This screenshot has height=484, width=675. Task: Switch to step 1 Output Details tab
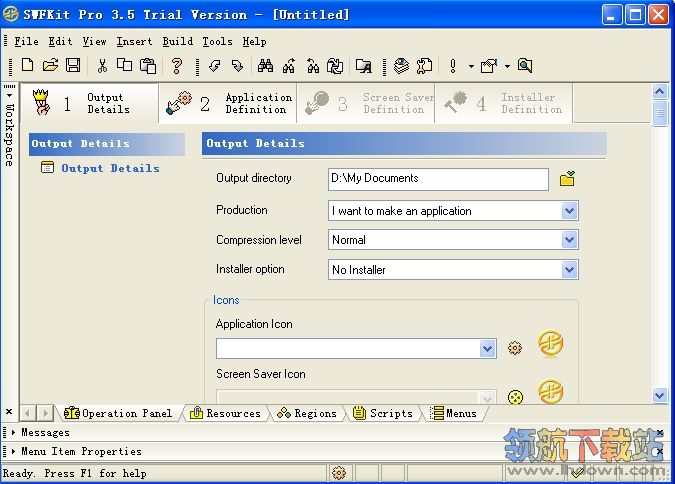pyautogui.click(x=90, y=103)
